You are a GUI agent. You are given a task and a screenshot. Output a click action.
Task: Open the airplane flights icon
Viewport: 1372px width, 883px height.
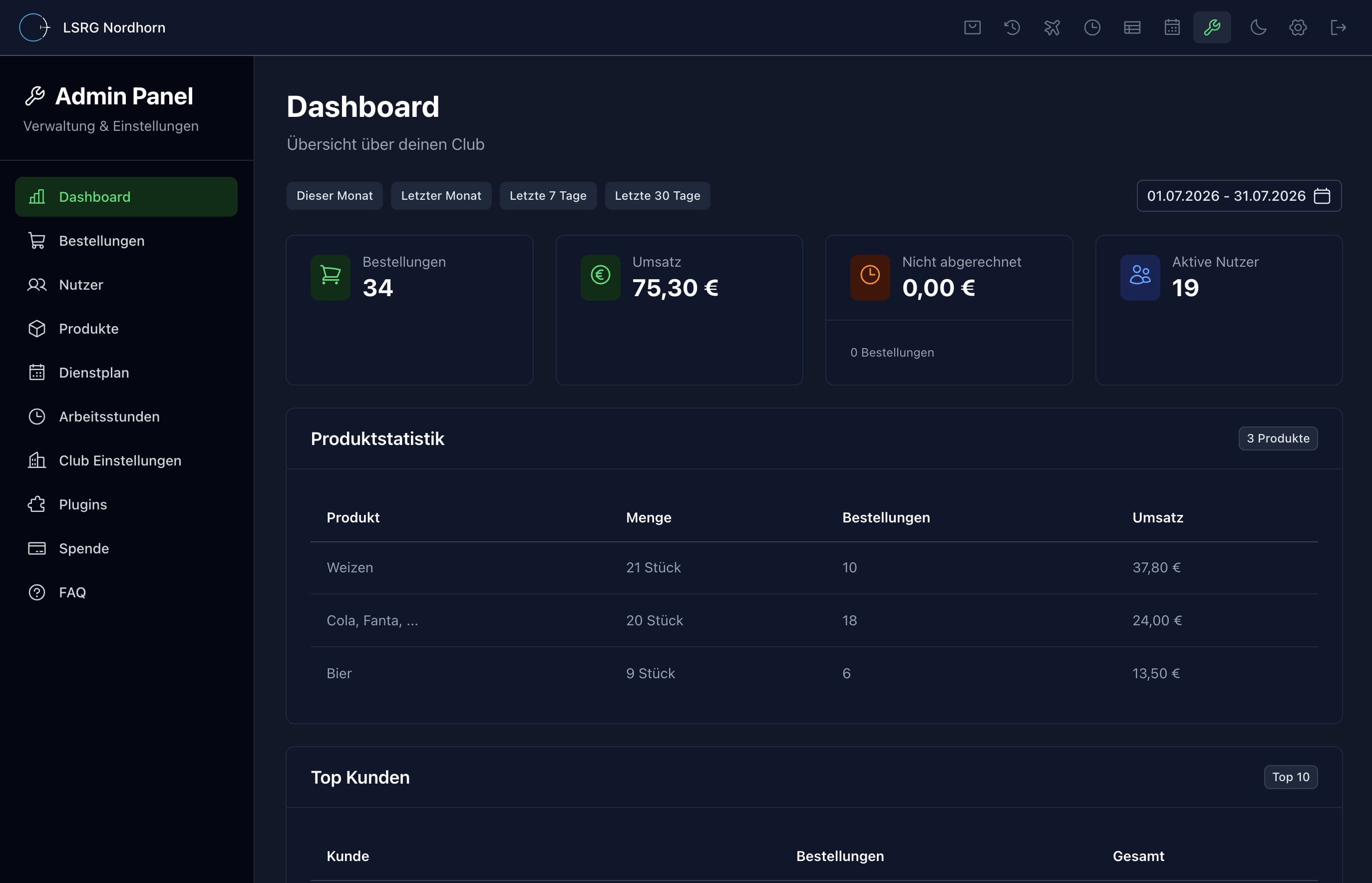point(1052,27)
